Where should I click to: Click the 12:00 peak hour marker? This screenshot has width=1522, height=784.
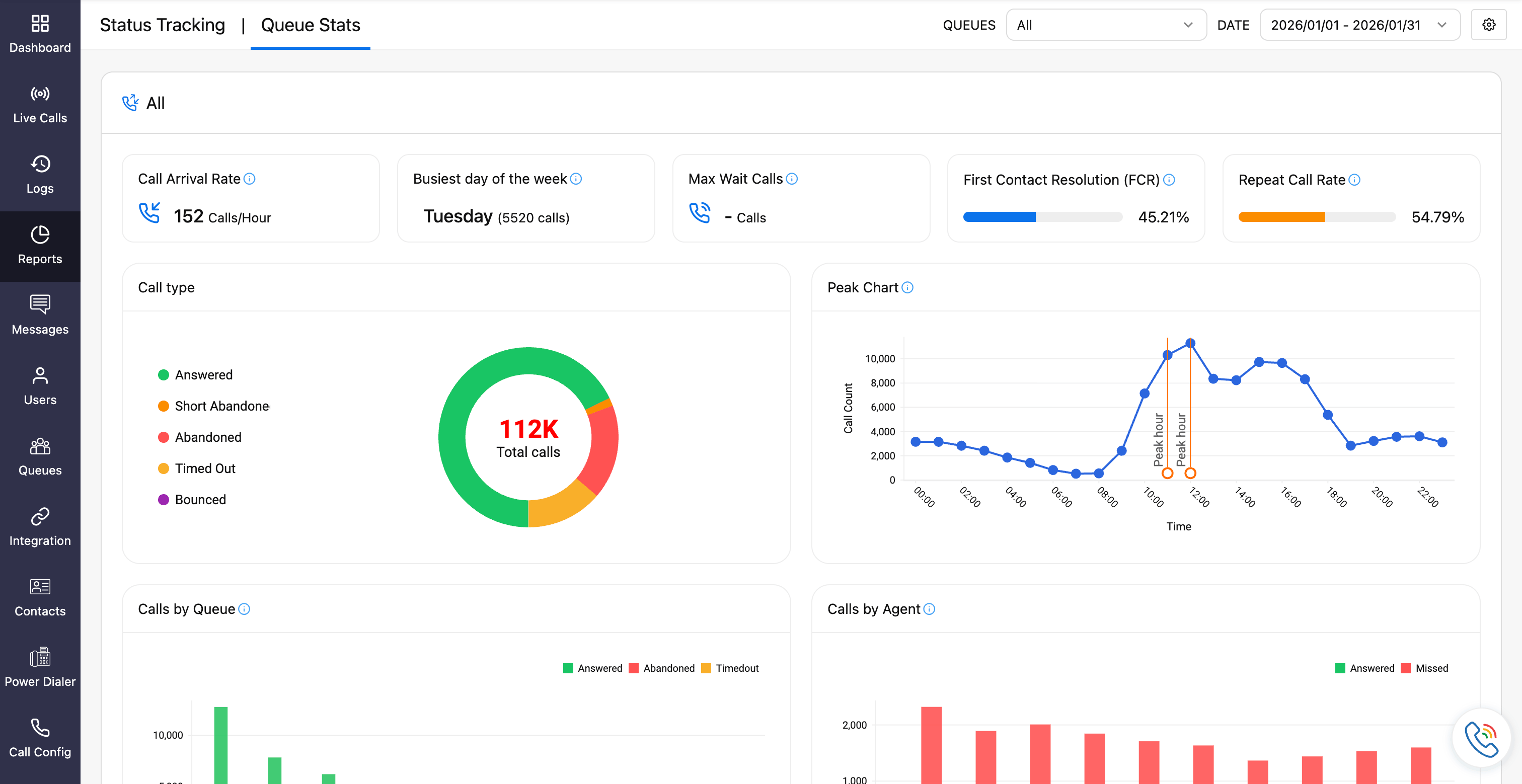click(1190, 473)
